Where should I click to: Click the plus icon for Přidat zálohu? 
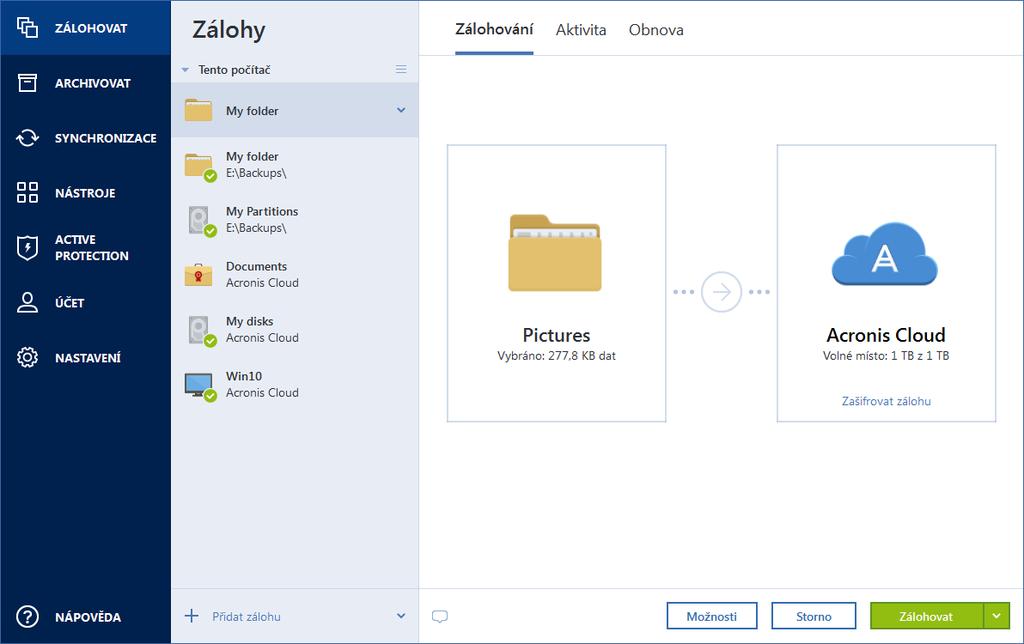(x=191, y=616)
